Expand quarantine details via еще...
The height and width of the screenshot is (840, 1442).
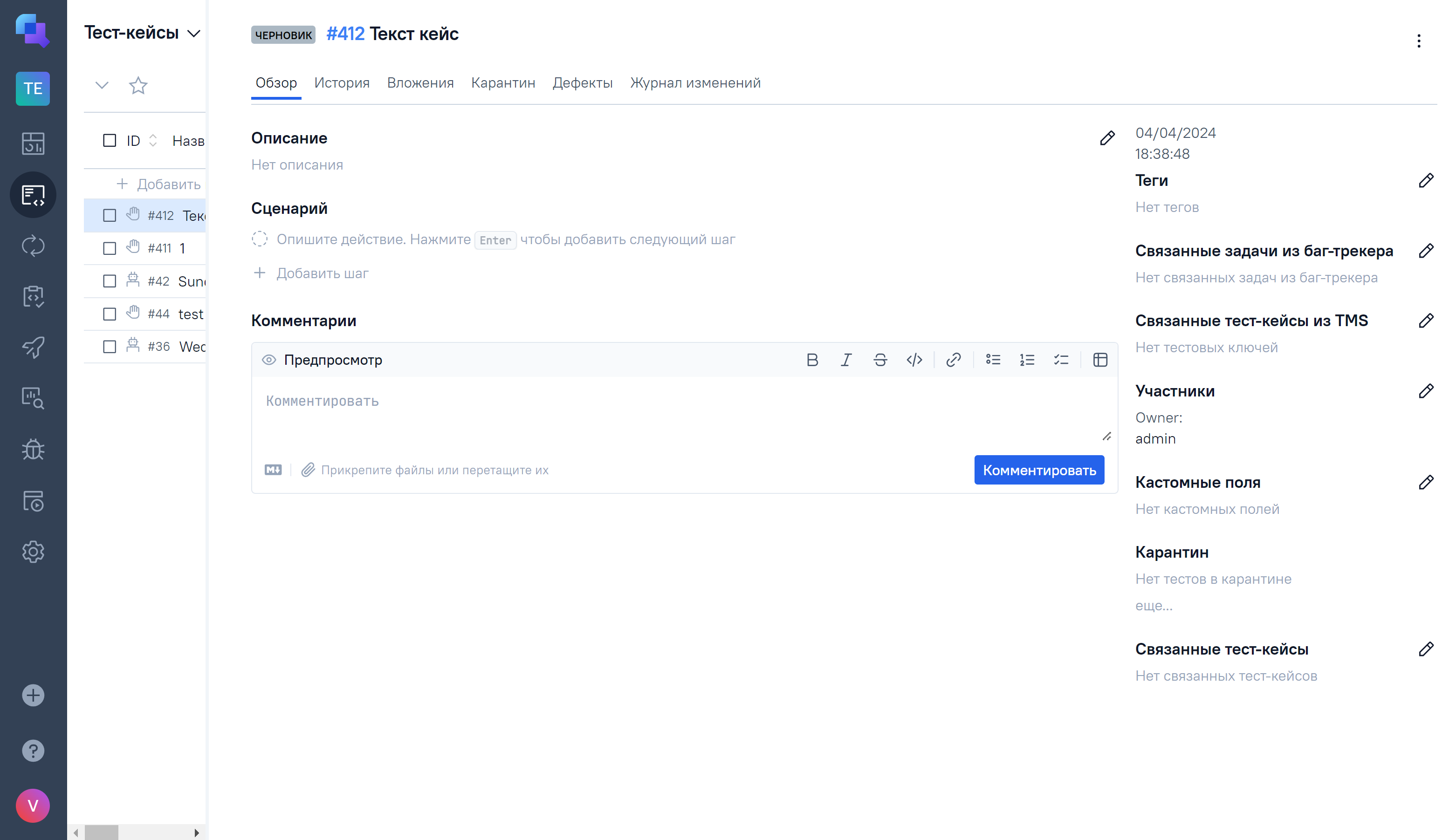click(1154, 606)
